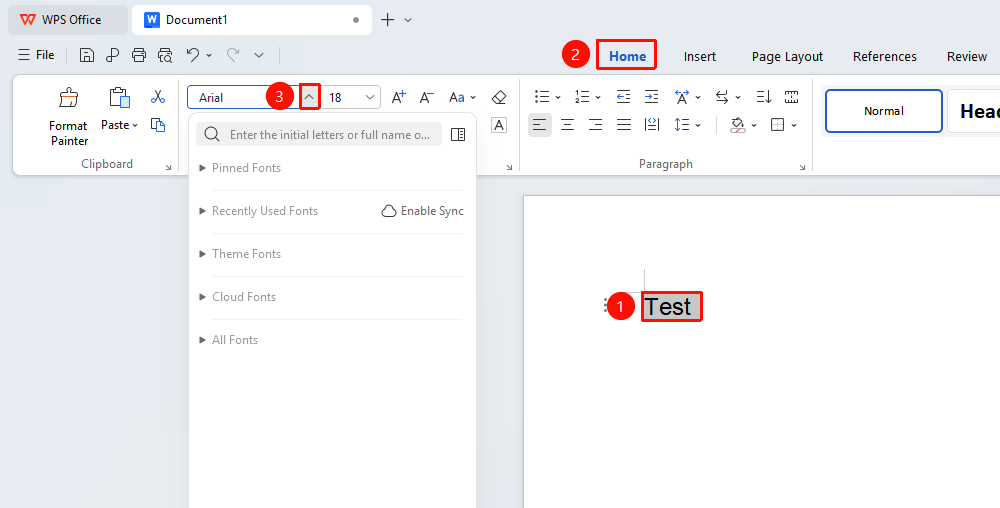The height and width of the screenshot is (508, 1000).
Task: Switch to the Page Layout tab
Action: click(787, 56)
